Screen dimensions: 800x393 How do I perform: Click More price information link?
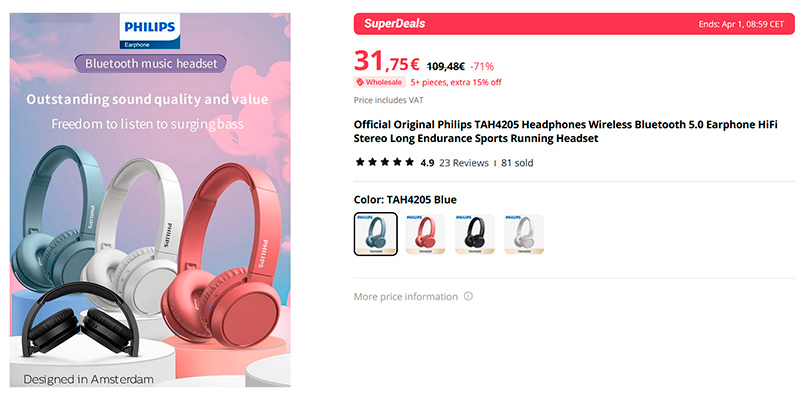406,297
